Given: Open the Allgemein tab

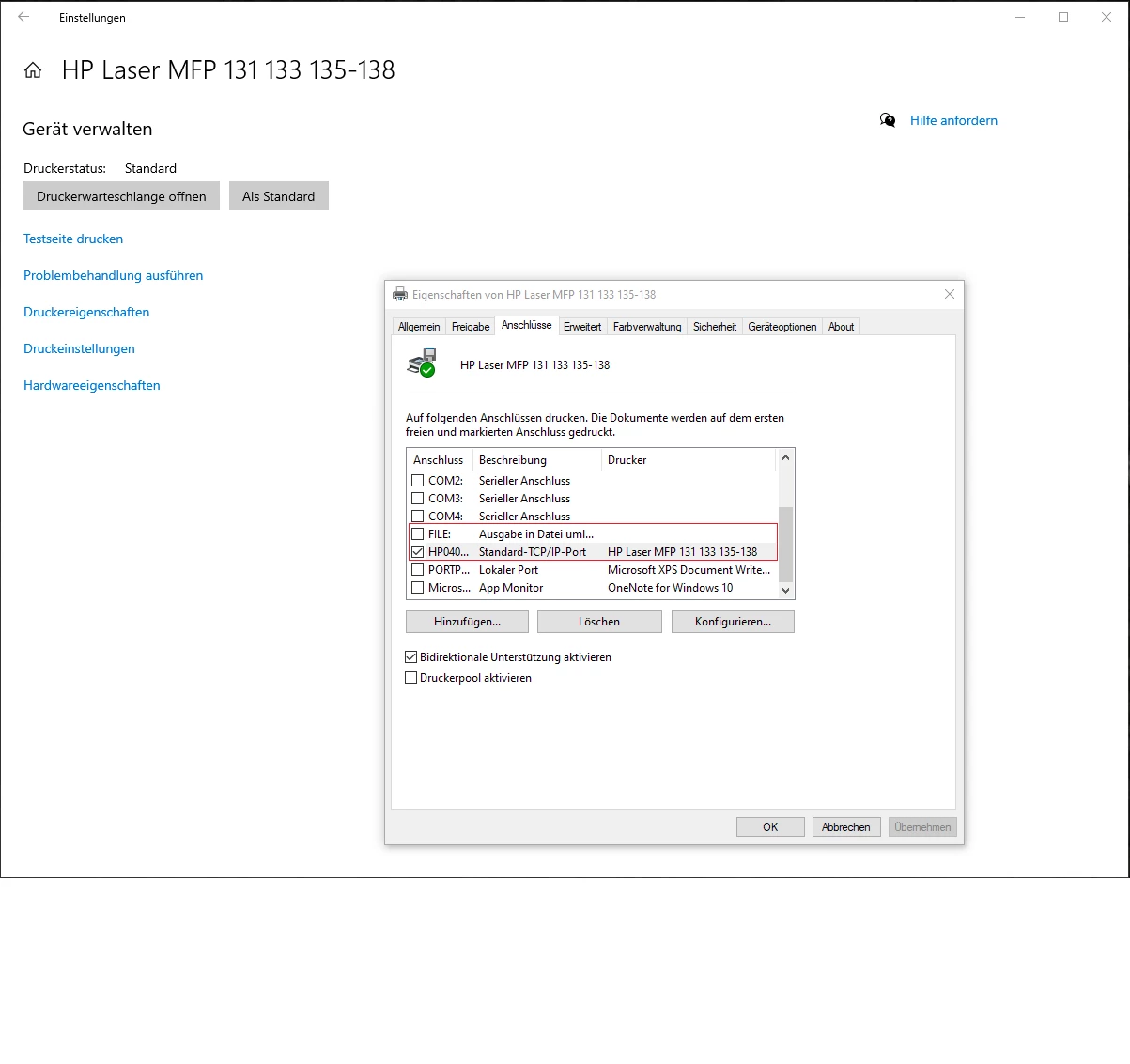Looking at the screenshot, I should pyautogui.click(x=419, y=327).
